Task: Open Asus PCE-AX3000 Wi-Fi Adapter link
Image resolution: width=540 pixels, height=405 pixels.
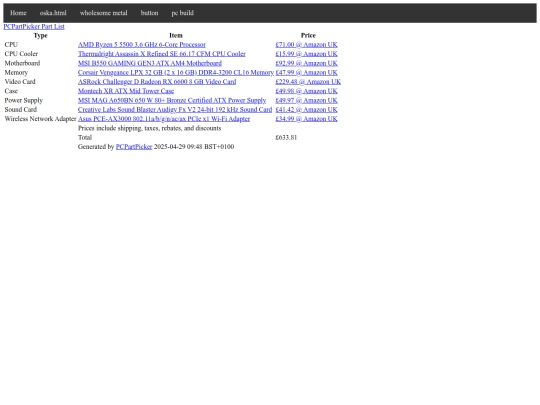Action: (164, 119)
